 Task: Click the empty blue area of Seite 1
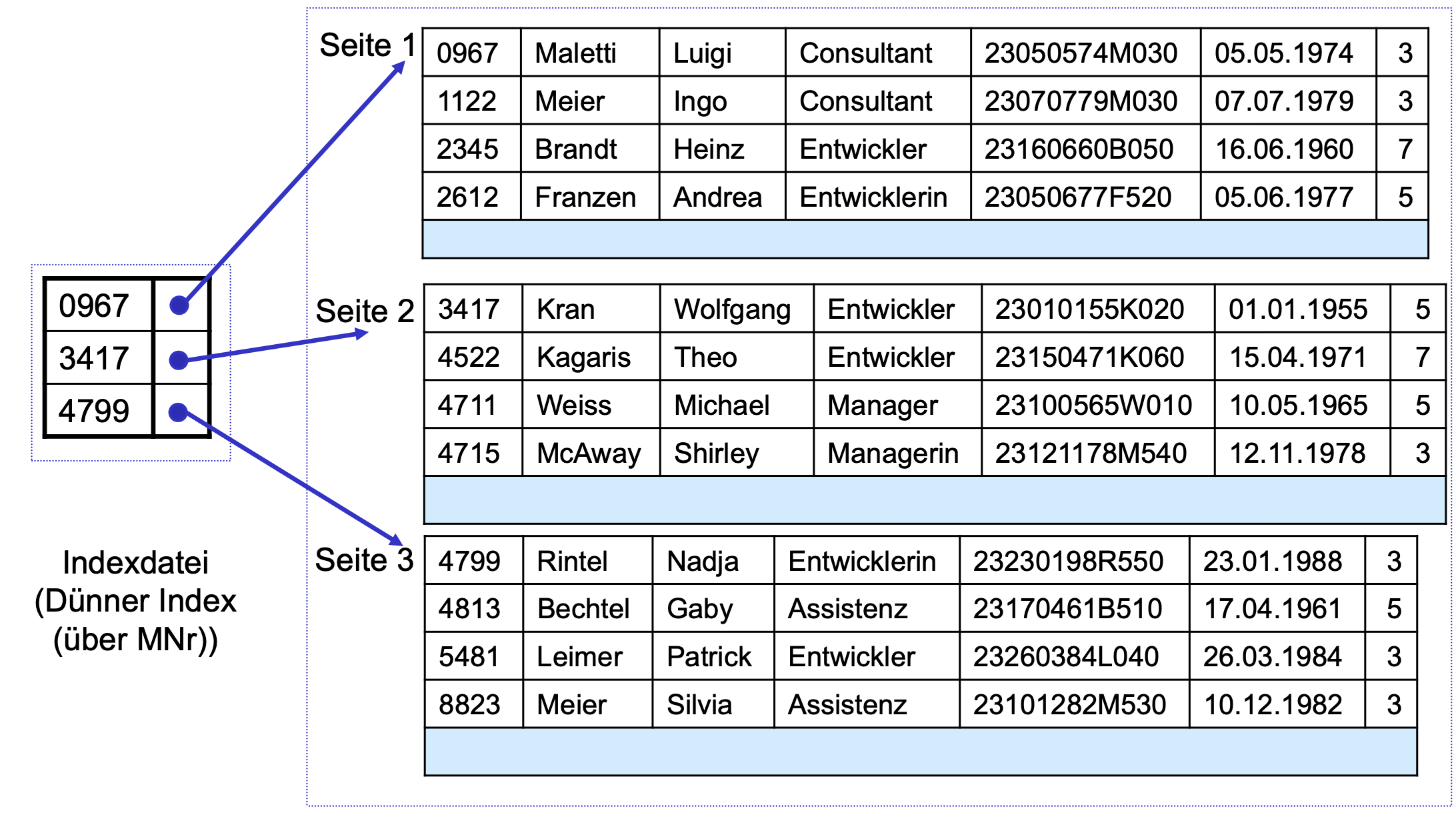click(x=925, y=239)
